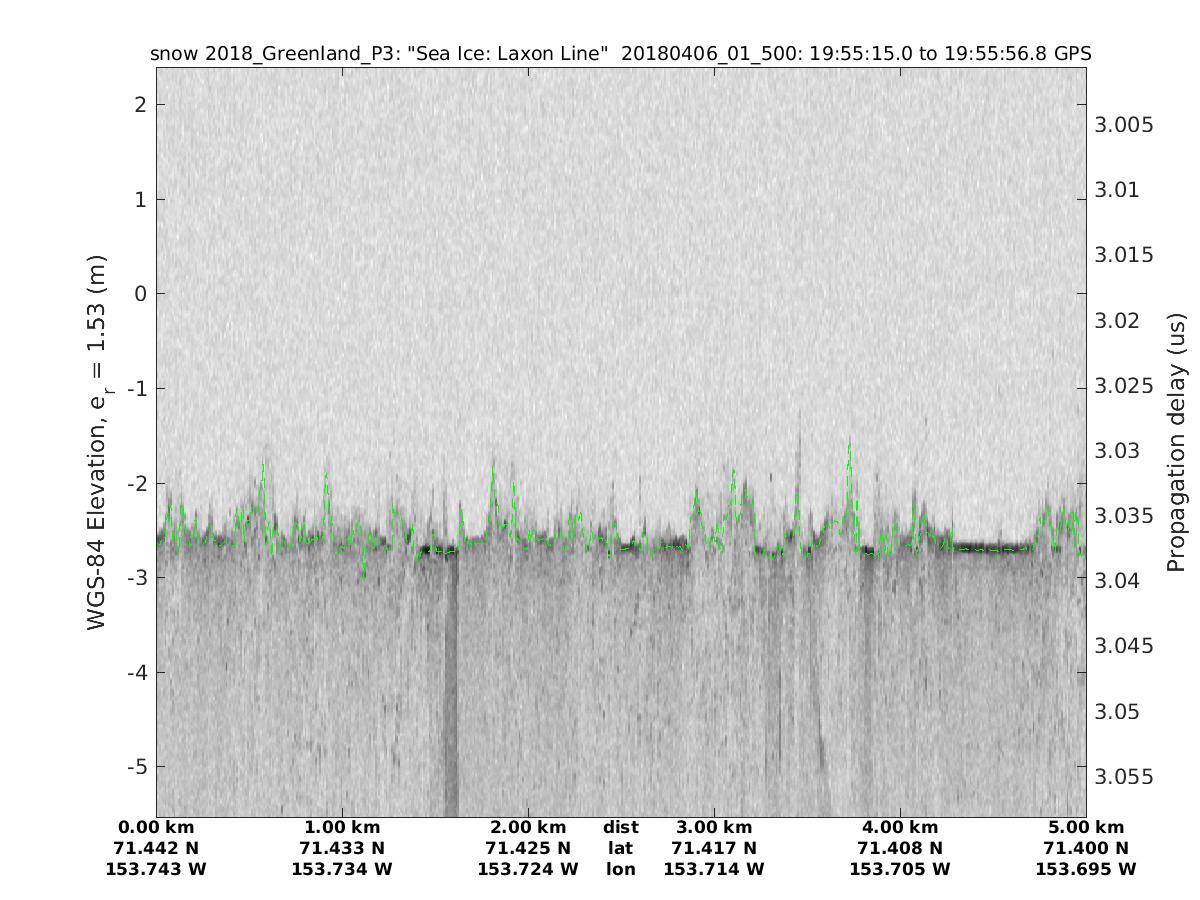This screenshot has width=1200, height=900.
Task: Click the 3.005 propagation delay tick label
Action: 1122,125
